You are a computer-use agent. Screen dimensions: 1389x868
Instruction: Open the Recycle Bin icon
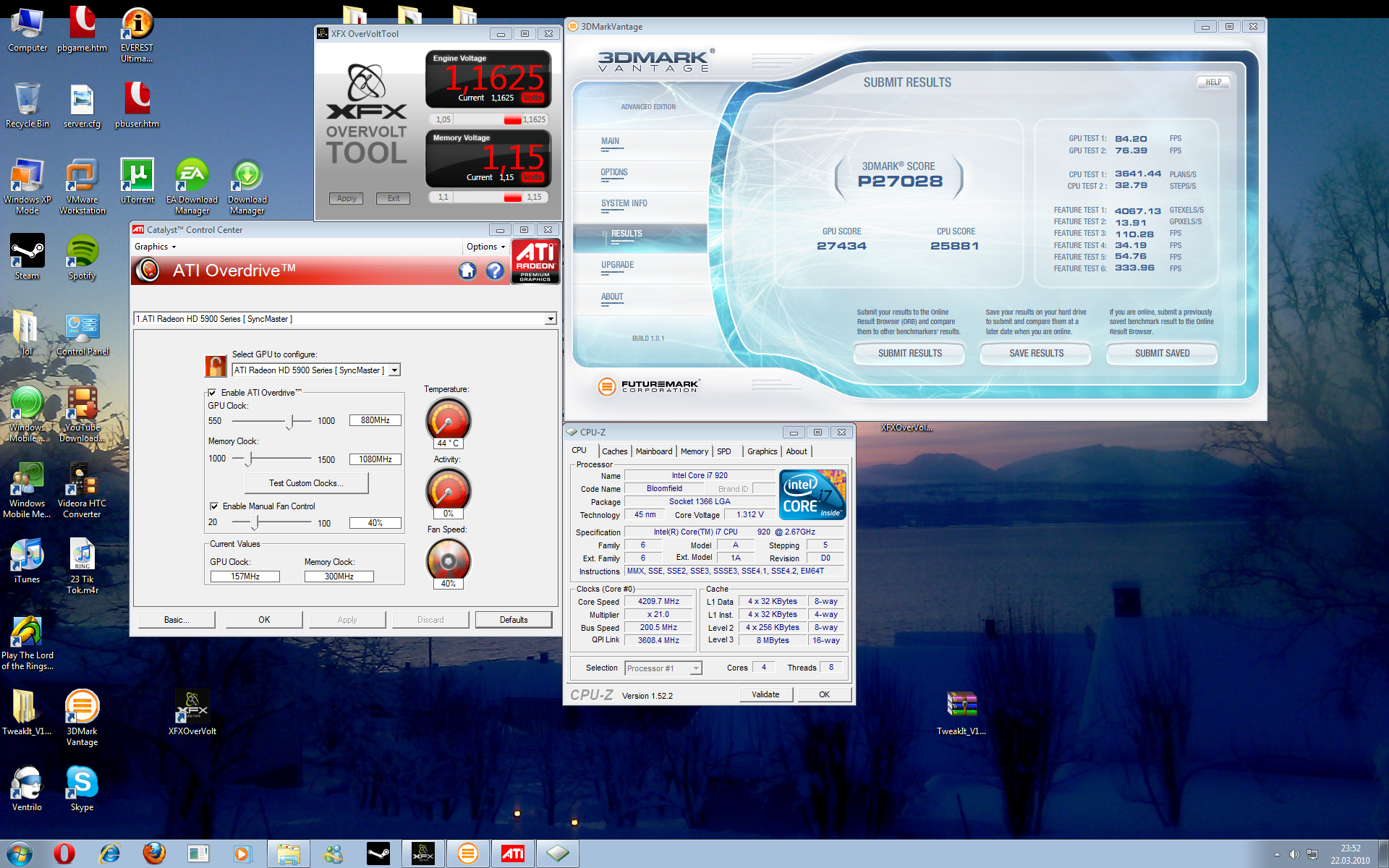27,106
